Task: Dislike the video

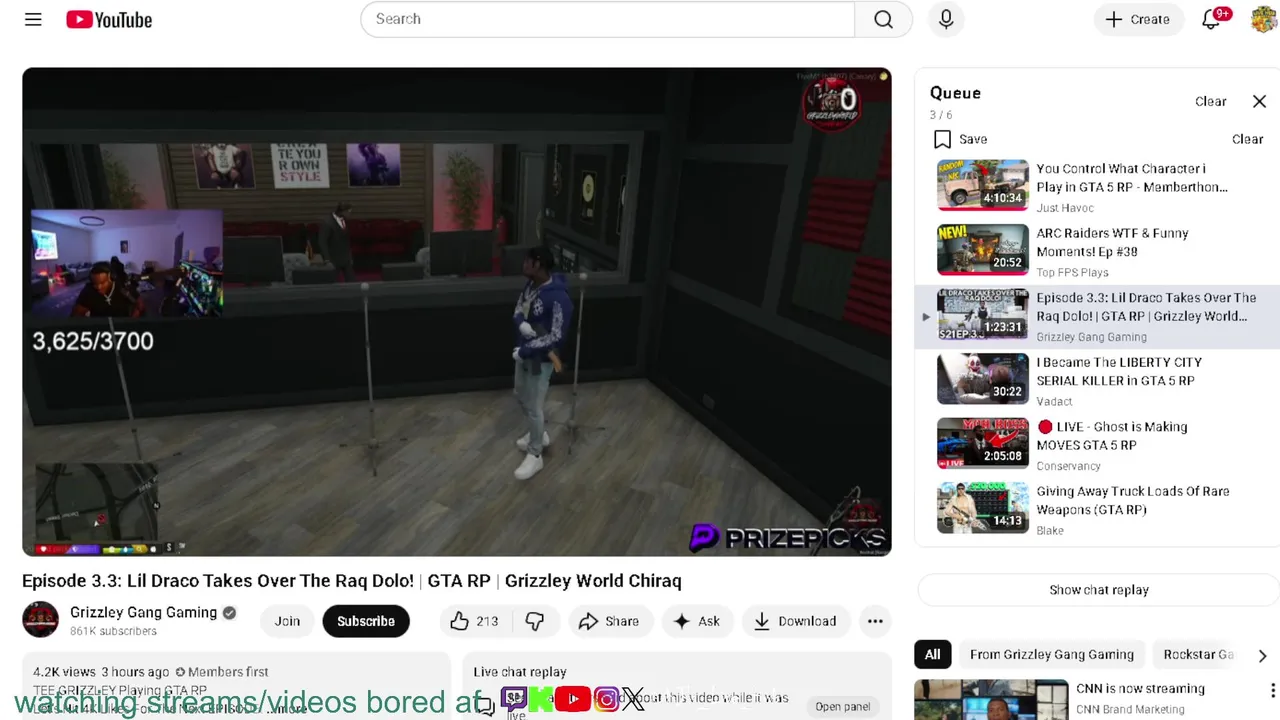Action: 535,621
